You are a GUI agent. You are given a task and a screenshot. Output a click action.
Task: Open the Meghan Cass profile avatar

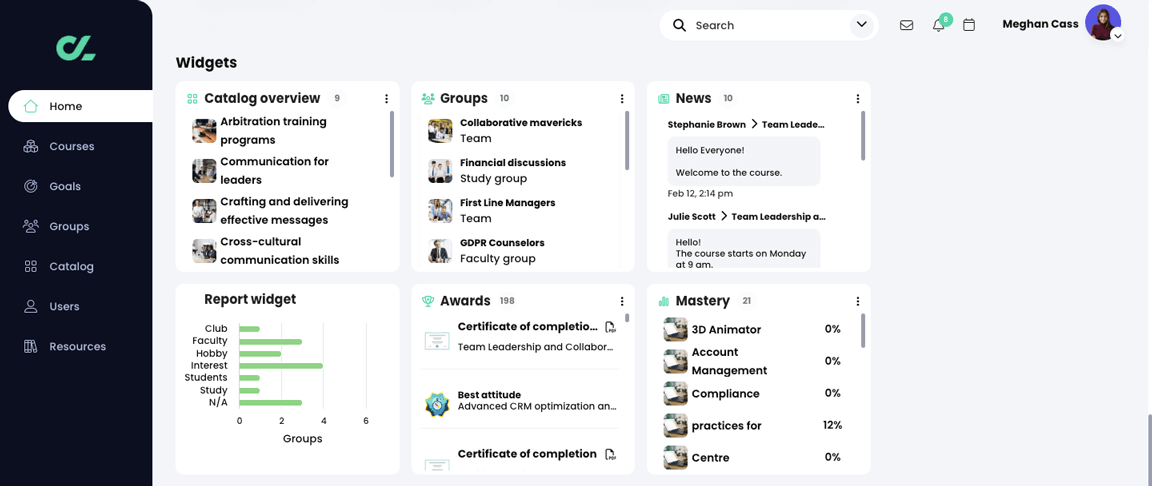(x=1103, y=22)
